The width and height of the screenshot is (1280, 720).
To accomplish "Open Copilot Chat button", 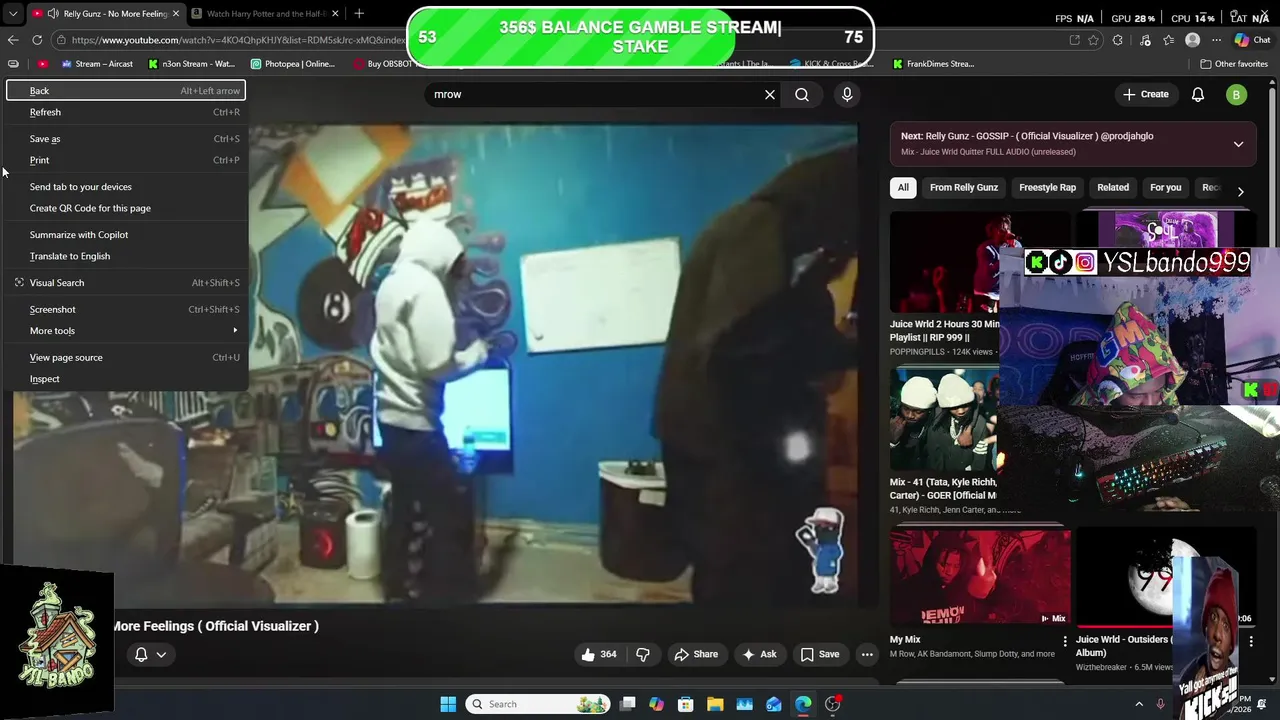I will tap(1252, 40).
